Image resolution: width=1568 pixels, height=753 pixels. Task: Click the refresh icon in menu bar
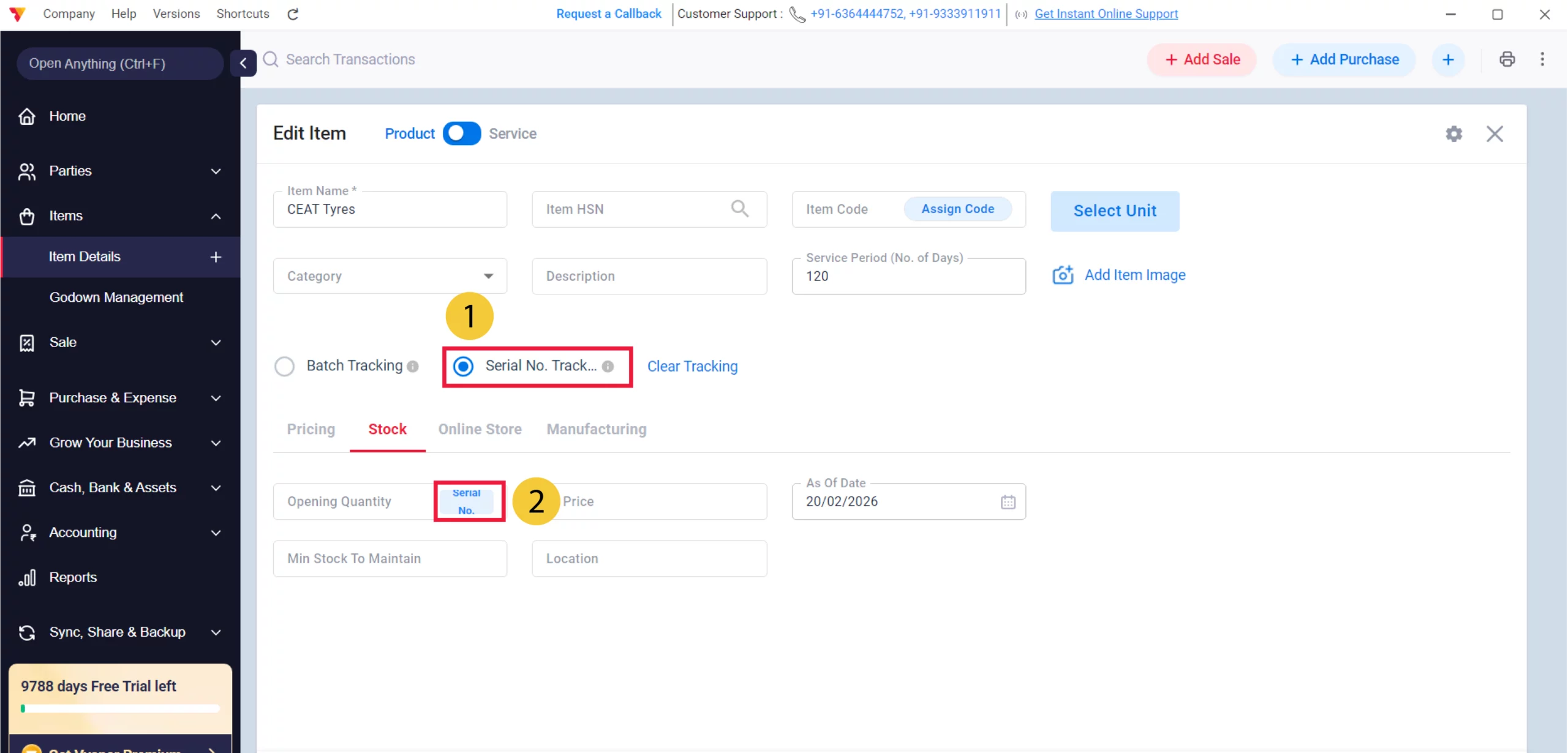point(293,14)
